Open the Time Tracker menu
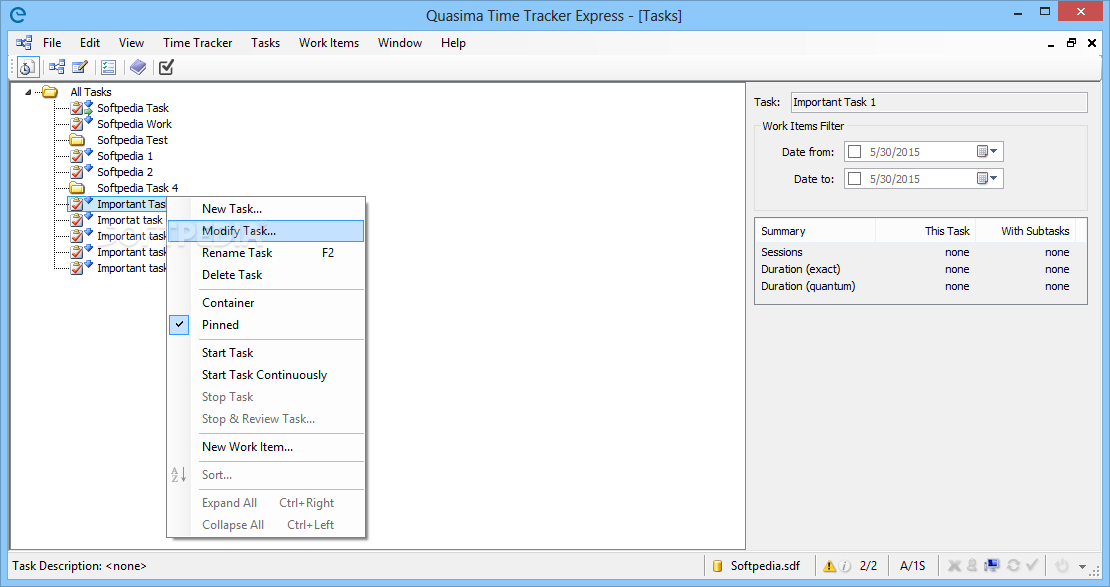The height and width of the screenshot is (587, 1110). tap(198, 42)
